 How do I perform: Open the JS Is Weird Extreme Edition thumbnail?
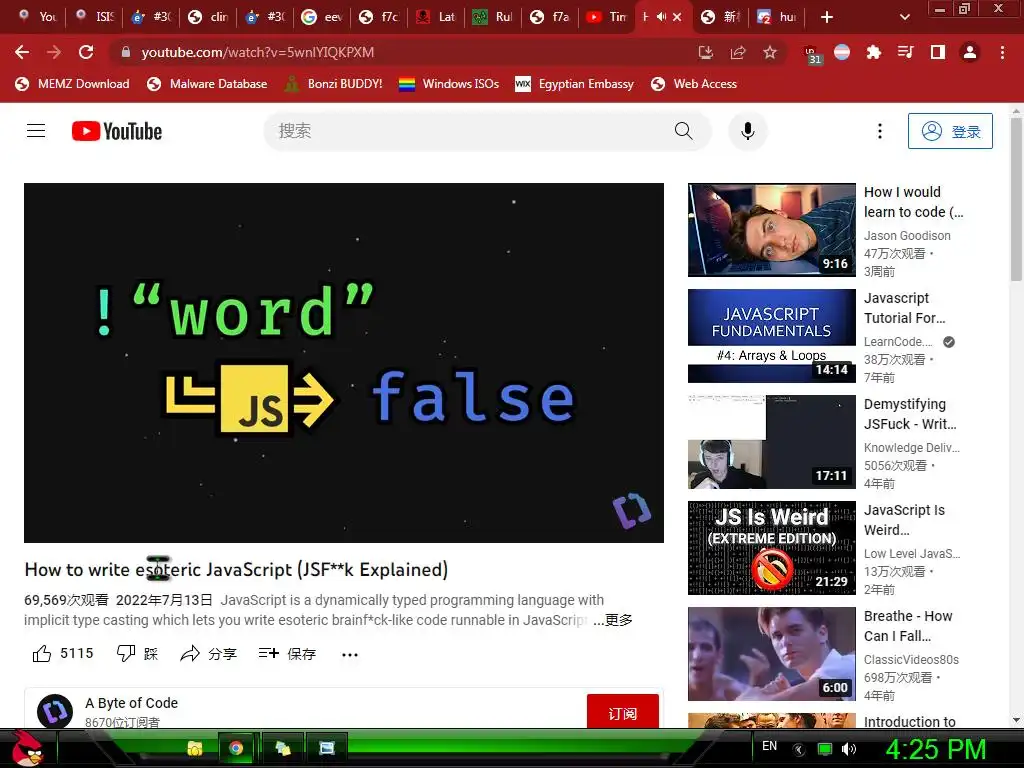[771, 548]
